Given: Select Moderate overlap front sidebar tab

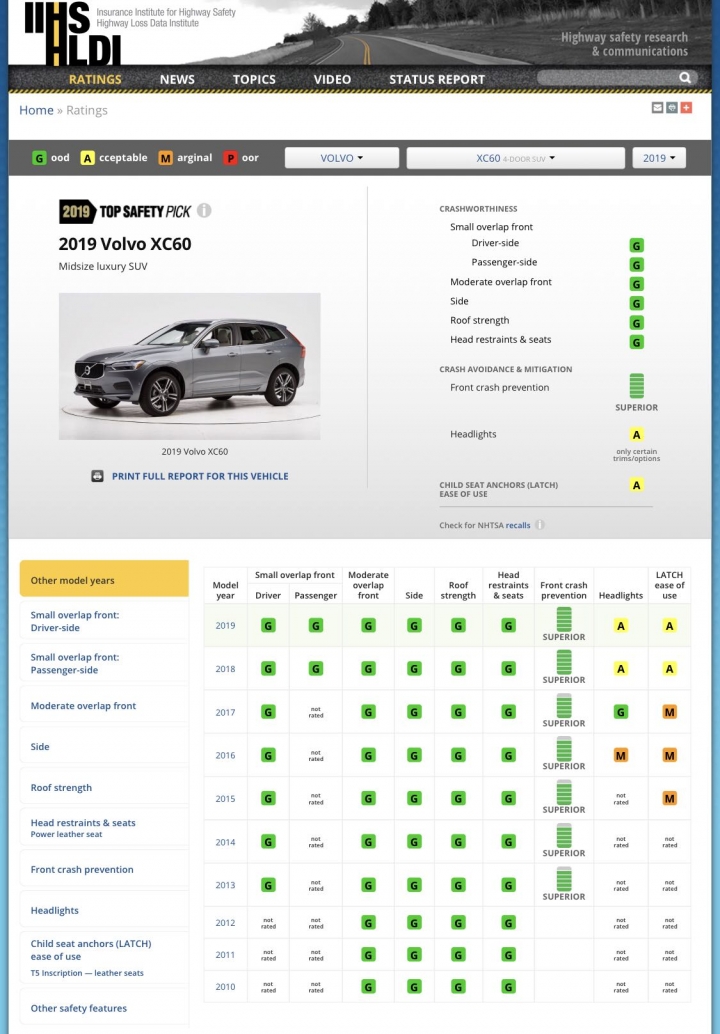Looking at the screenshot, I should tap(104, 706).
